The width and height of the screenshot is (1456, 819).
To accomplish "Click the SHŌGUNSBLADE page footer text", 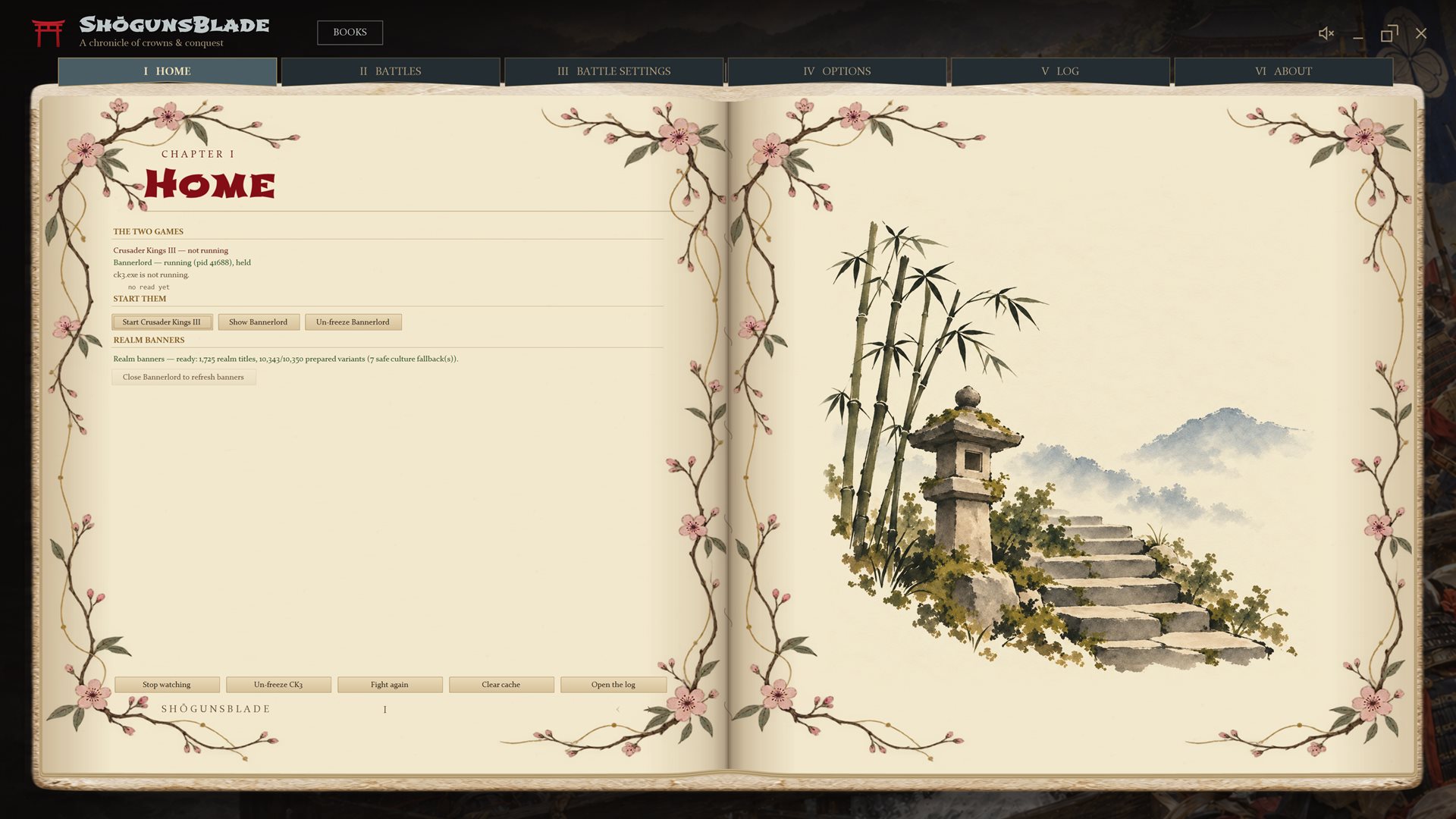I will (x=215, y=709).
